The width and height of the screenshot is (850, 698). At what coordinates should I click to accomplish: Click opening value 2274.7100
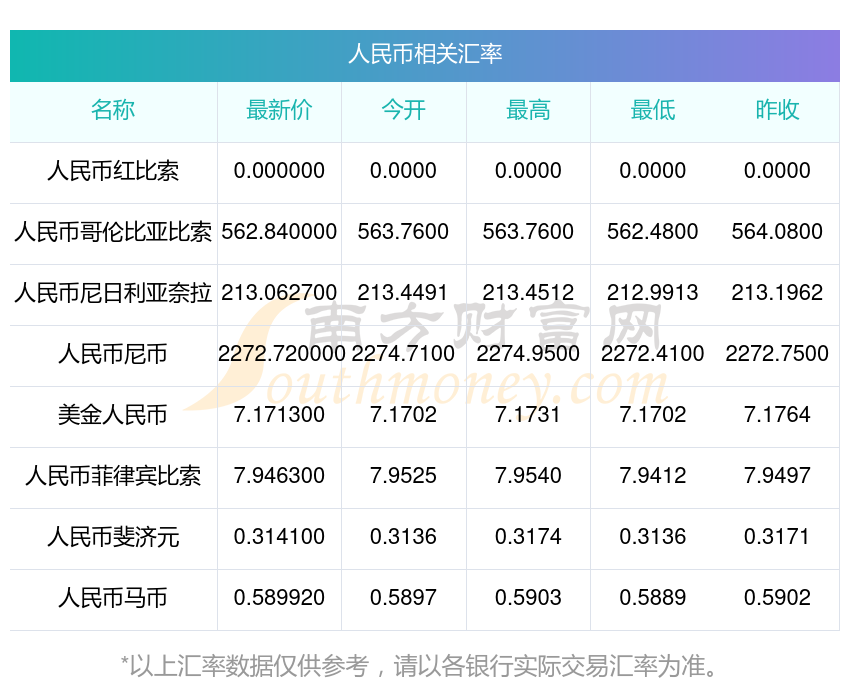click(x=403, y=354)
